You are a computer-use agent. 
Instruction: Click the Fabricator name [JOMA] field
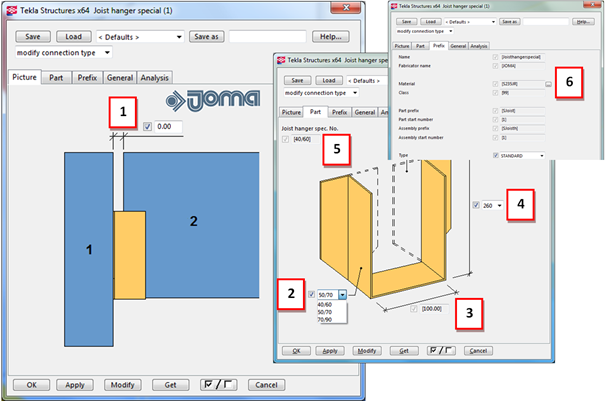click(523, 66)
